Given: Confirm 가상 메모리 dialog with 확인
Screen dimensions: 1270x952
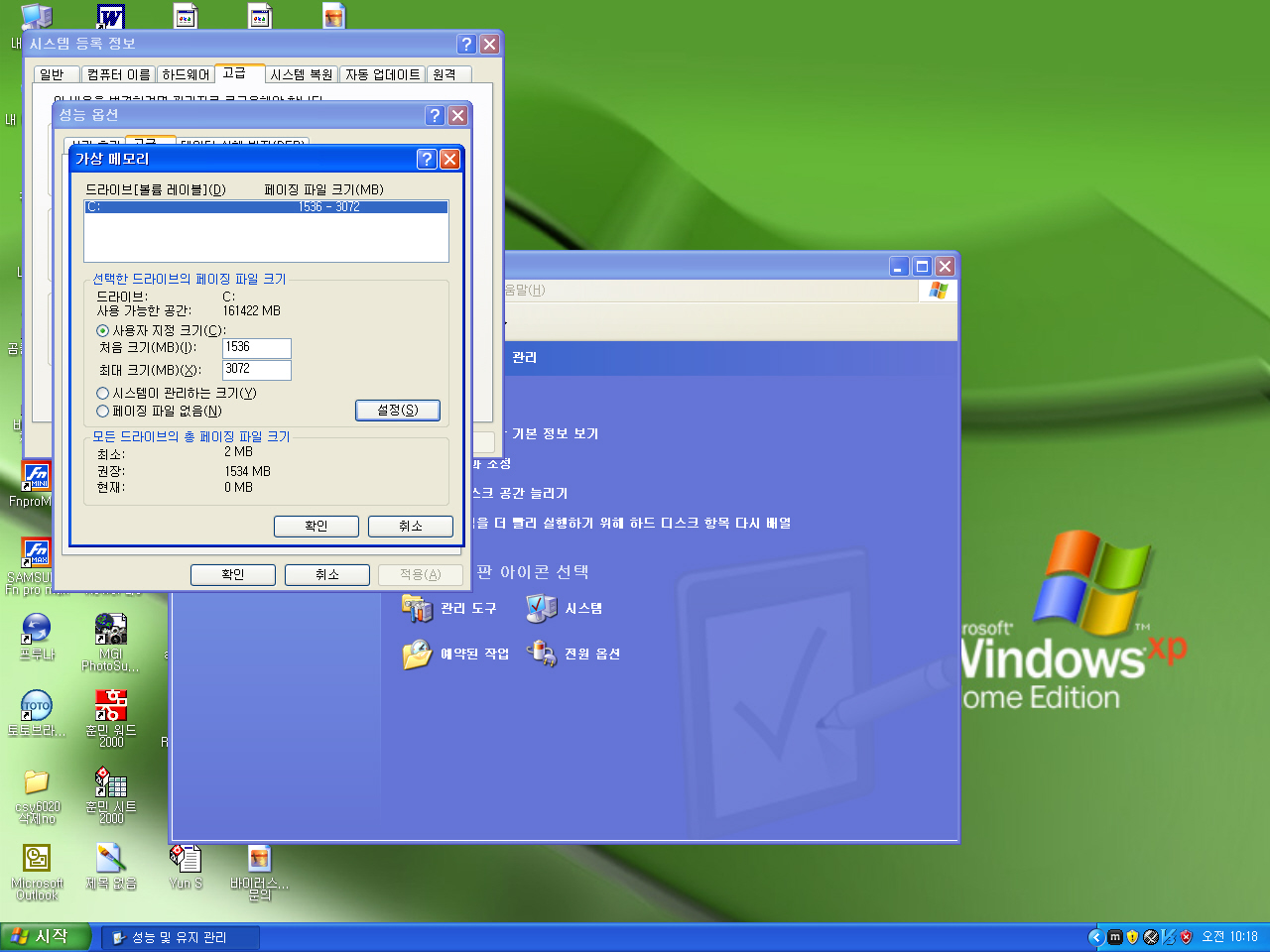Looking at the screenshot, I should click(x=317, y=527).
